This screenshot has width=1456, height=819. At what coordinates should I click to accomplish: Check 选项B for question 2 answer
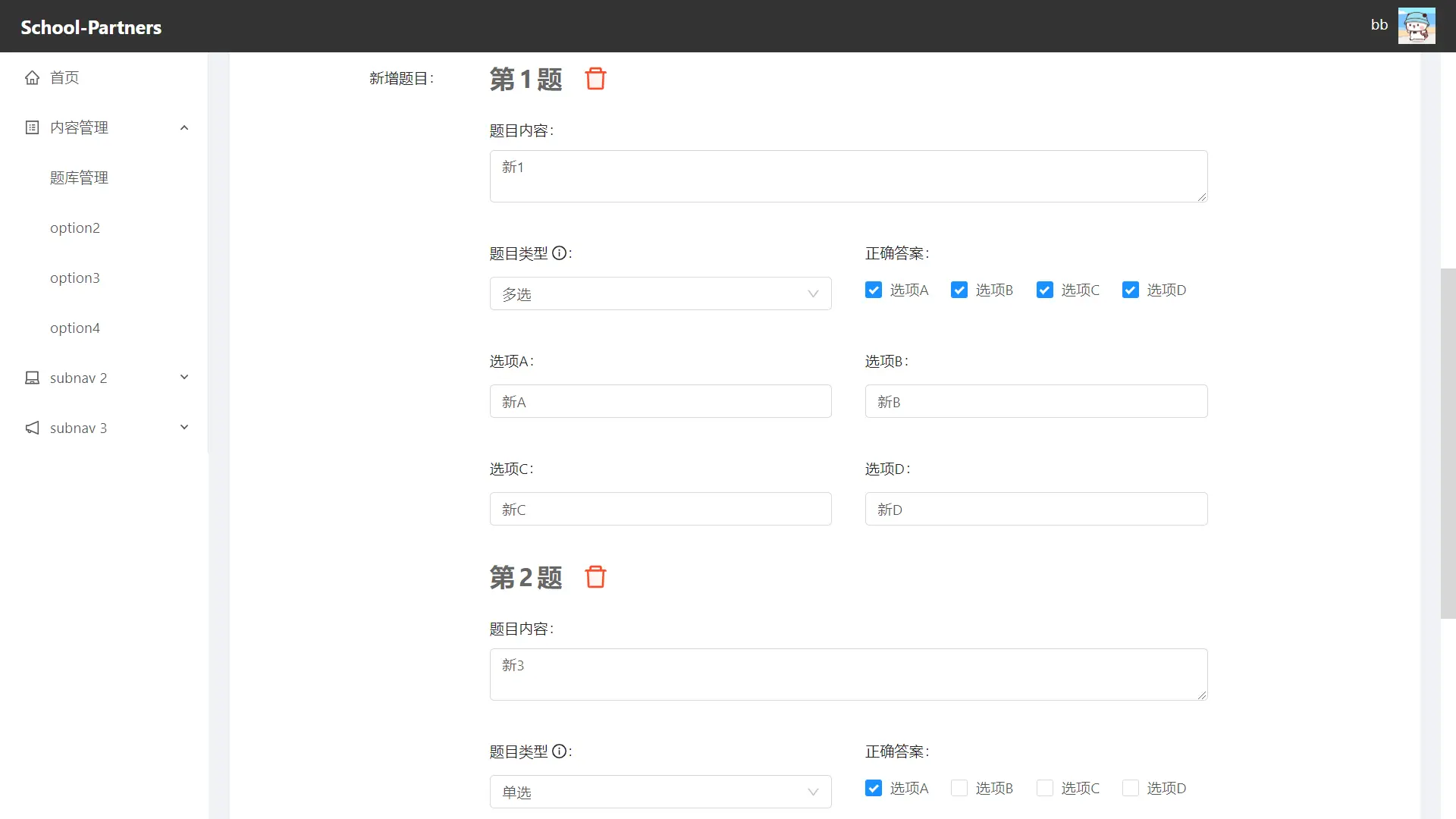click(x=959, y=788)
